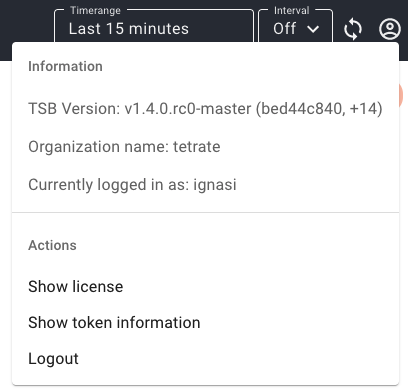Click the Actions section heading
This screenshot has height=392, width=408.
point(52,245)
